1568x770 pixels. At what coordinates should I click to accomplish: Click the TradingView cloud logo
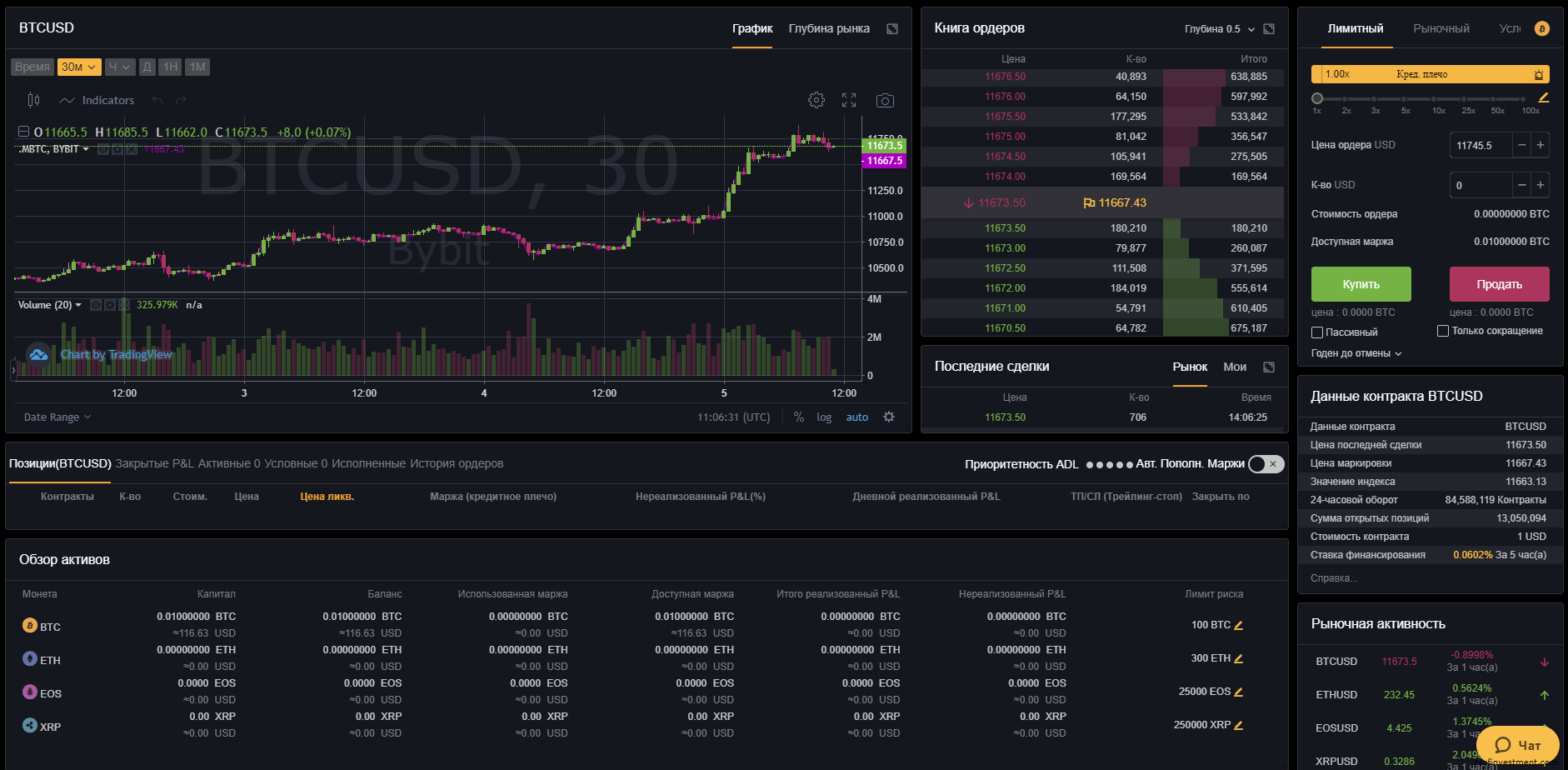[x=37, y=355]
